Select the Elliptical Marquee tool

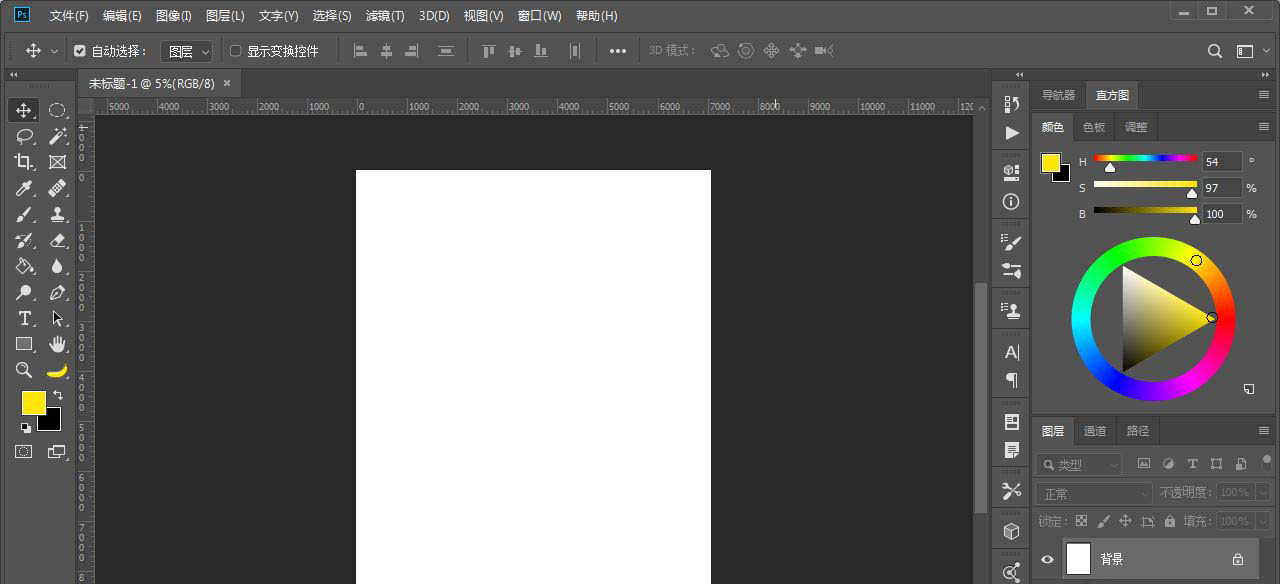pos(58,110)
